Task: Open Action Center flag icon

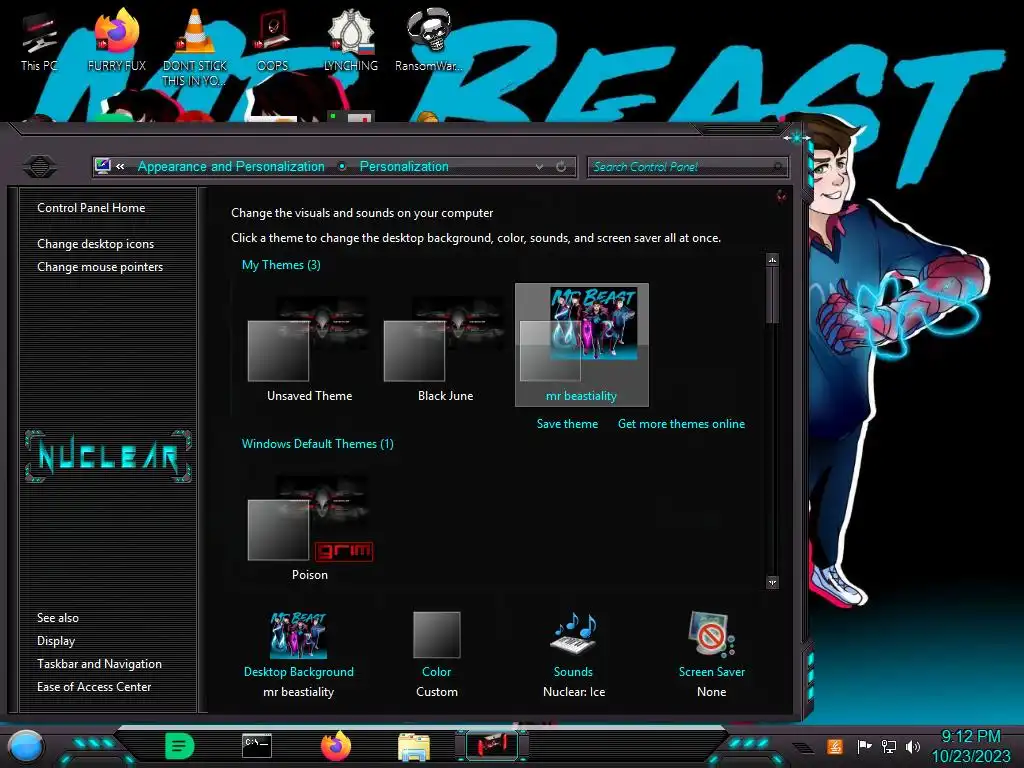Action: tap(864, 746)
